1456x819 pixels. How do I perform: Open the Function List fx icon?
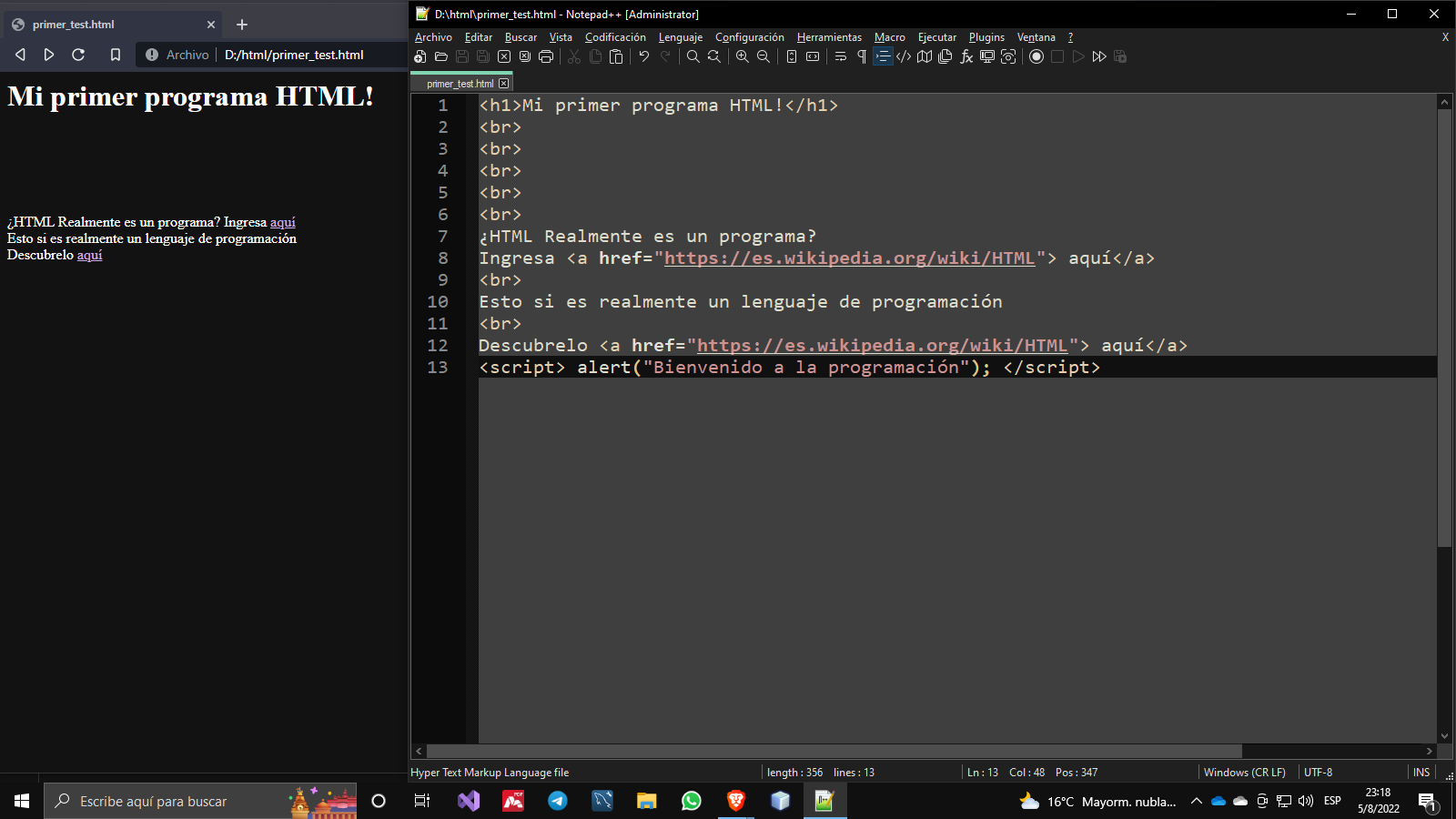point(966,56)
